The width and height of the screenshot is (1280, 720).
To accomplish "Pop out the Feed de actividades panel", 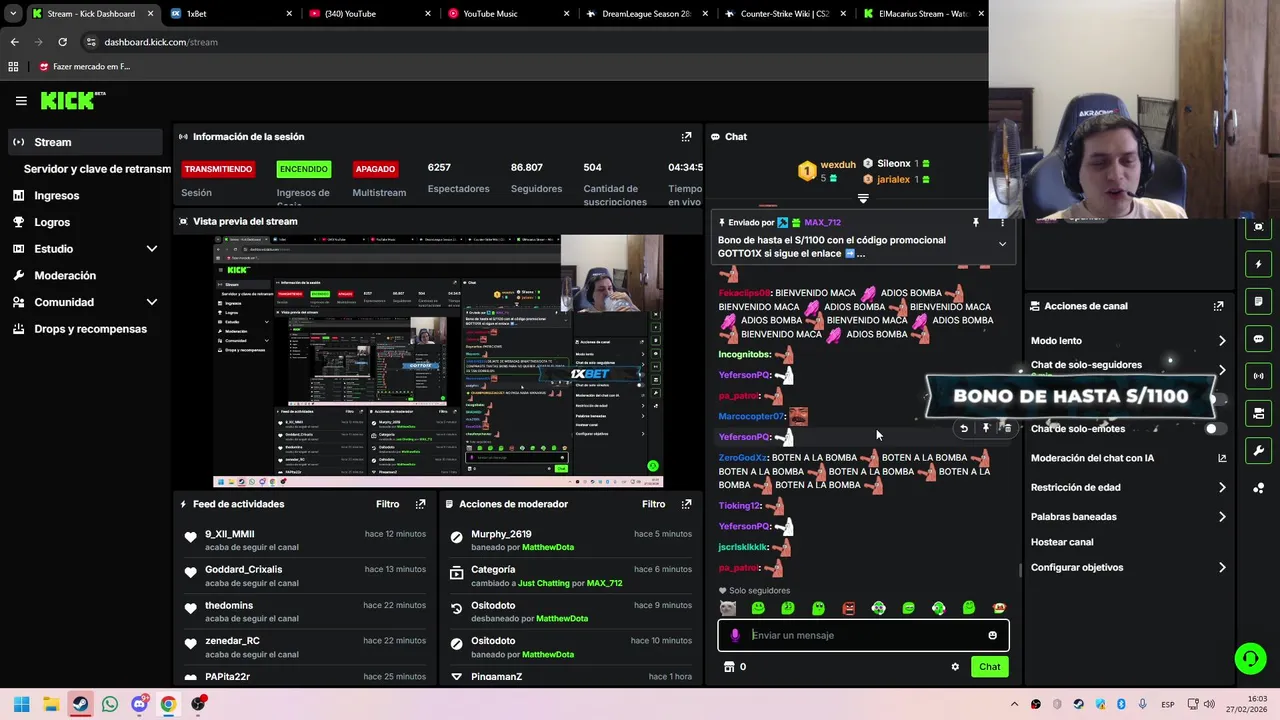I will (421, 504).
